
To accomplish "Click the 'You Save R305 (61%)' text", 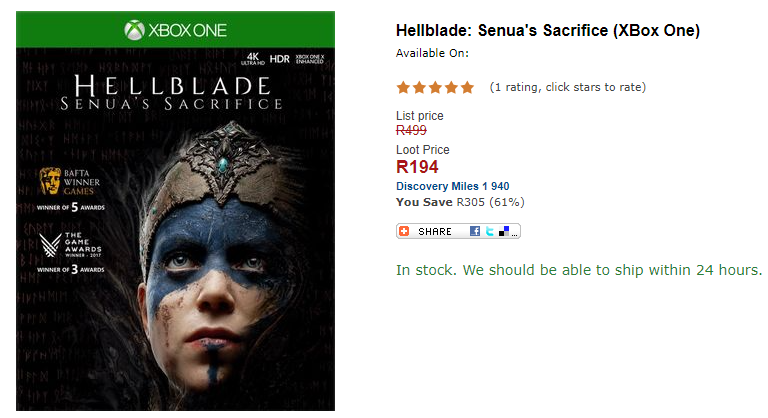I will (x=460, y=201).
